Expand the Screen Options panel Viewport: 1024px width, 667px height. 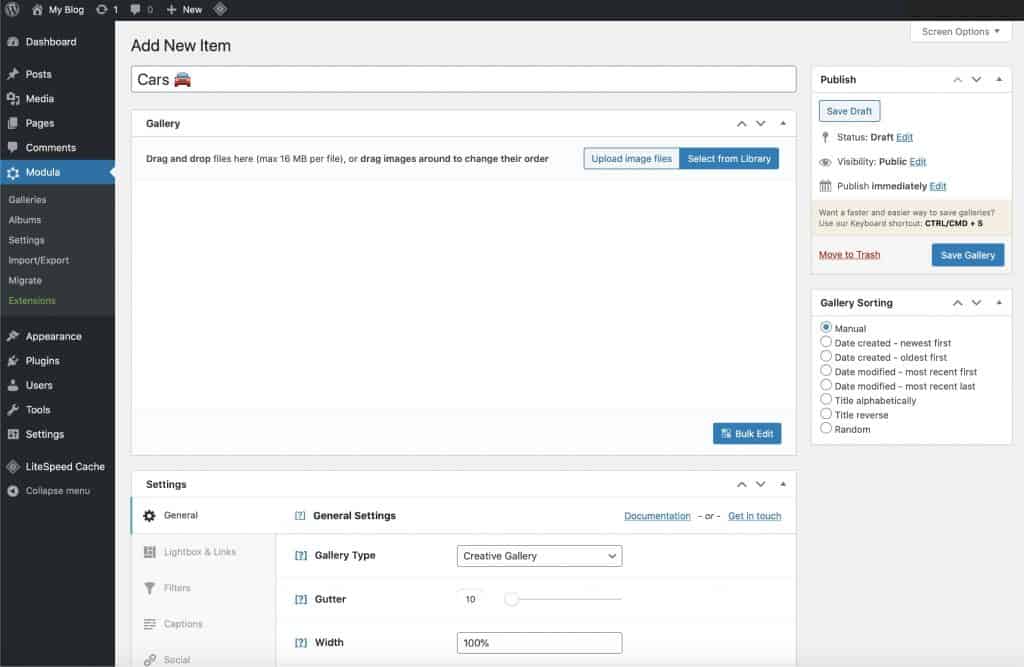coord(960,32)
